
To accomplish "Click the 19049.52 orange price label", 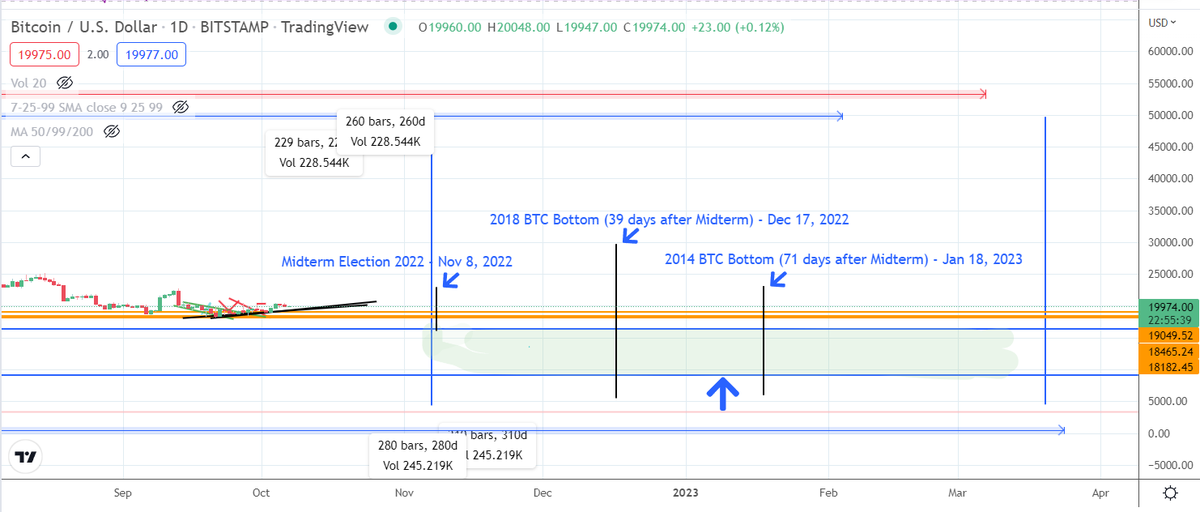I will pyautogui.click(x=1168, y=337).
